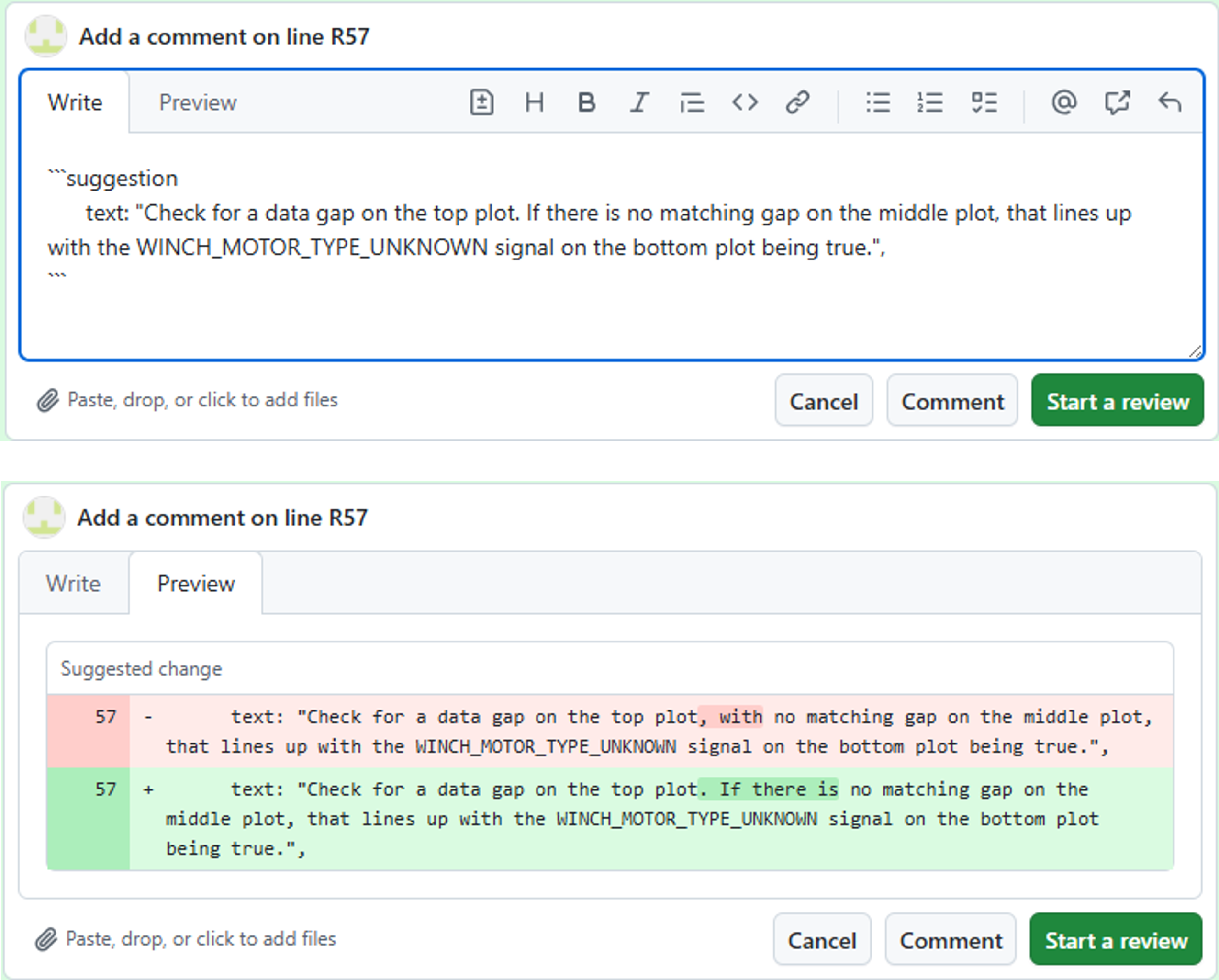
Task: Insert a suggestion using the file-diff icon
Action: click(x=482, y=102)
